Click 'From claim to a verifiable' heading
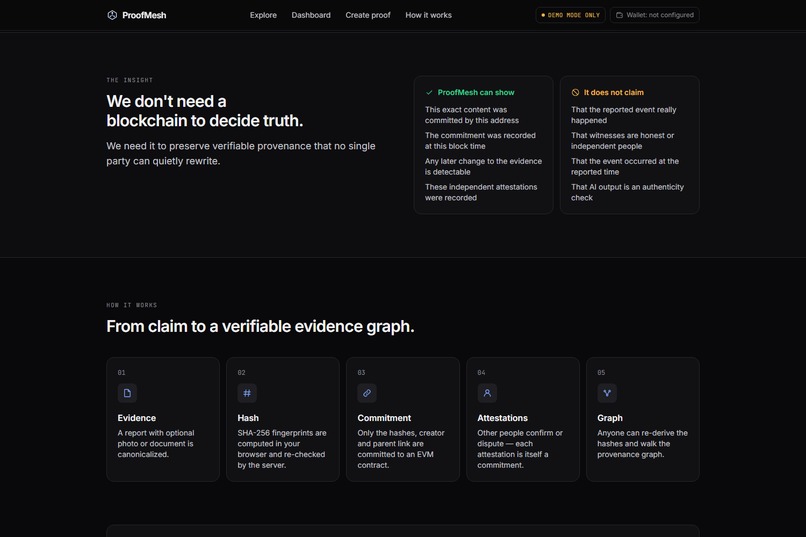The image size is (806, 537). (260, 326)
